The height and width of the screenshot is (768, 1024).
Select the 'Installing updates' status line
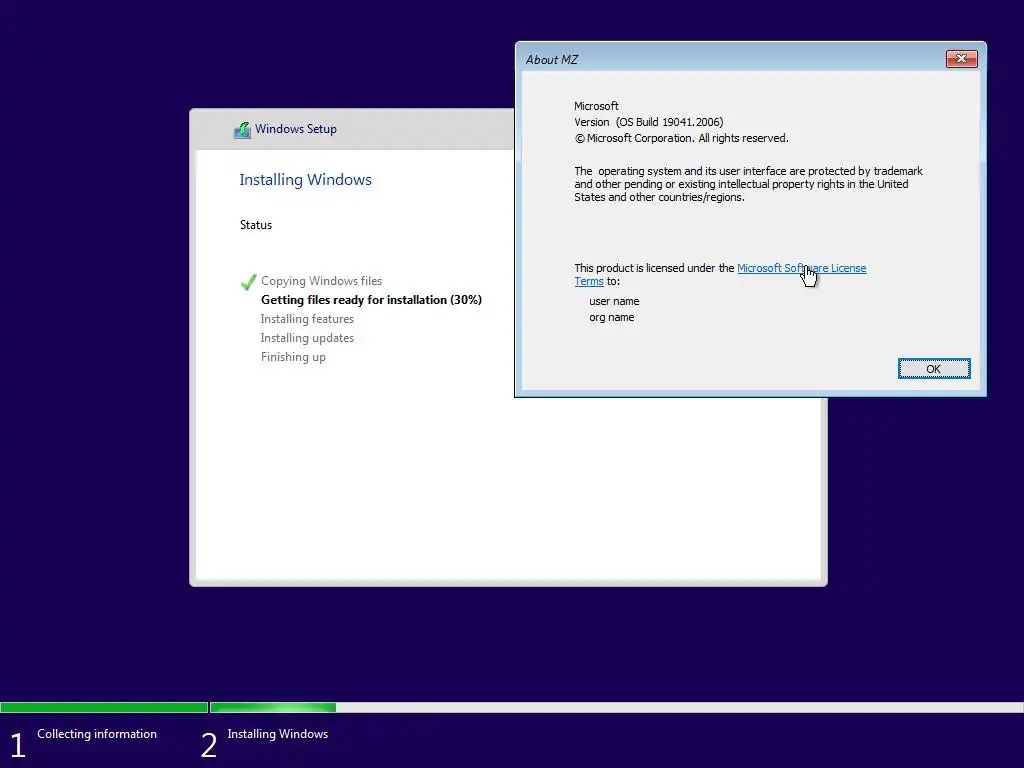coord(307,338)
